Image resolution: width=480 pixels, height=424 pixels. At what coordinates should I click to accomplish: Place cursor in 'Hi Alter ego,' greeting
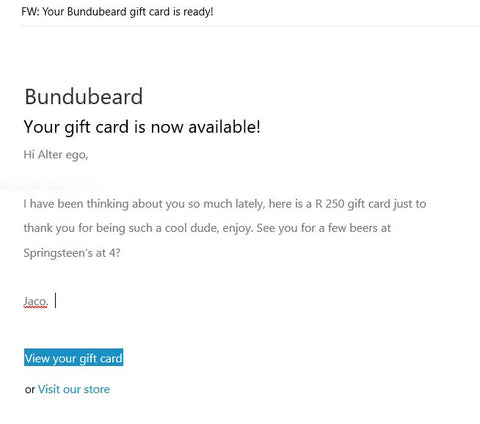coord(56,155)
